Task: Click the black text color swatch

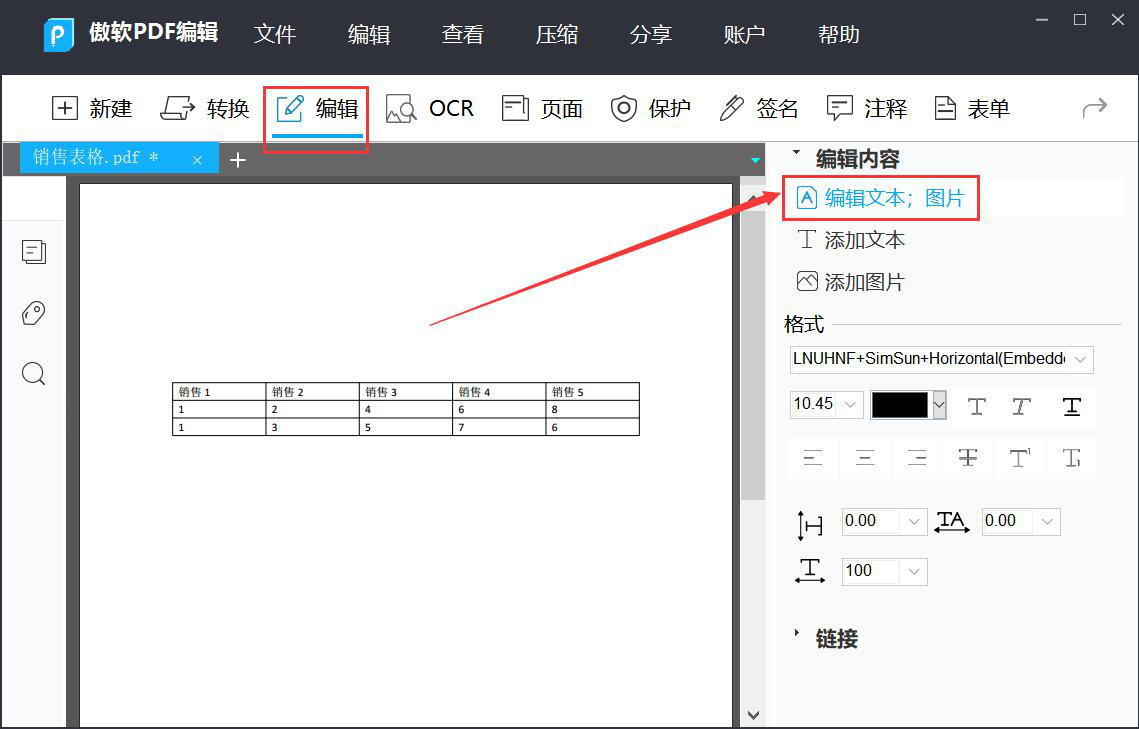Action: (900, 404)
